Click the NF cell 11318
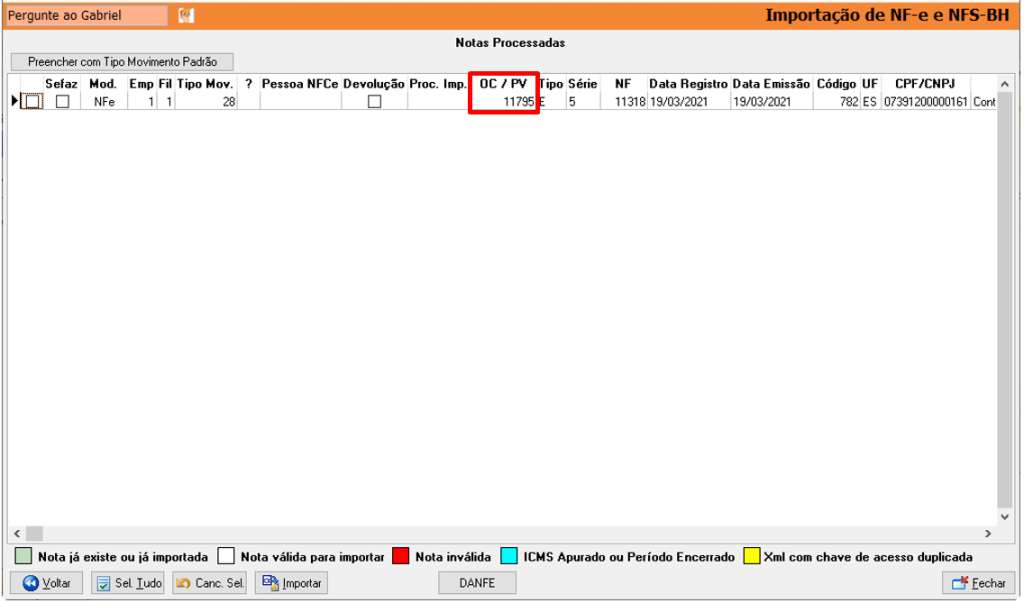 tap(624, 102)
